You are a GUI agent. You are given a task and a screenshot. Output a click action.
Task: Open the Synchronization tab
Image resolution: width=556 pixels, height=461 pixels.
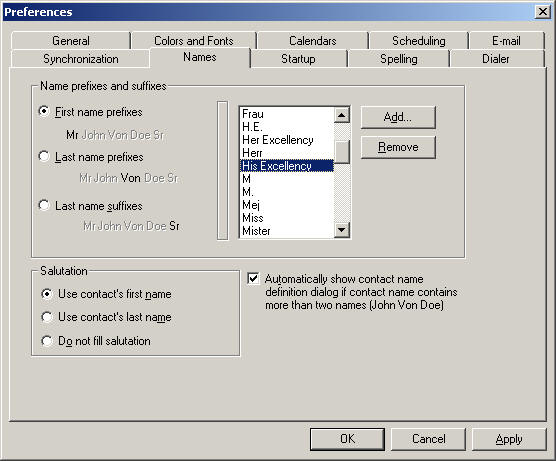81,59
